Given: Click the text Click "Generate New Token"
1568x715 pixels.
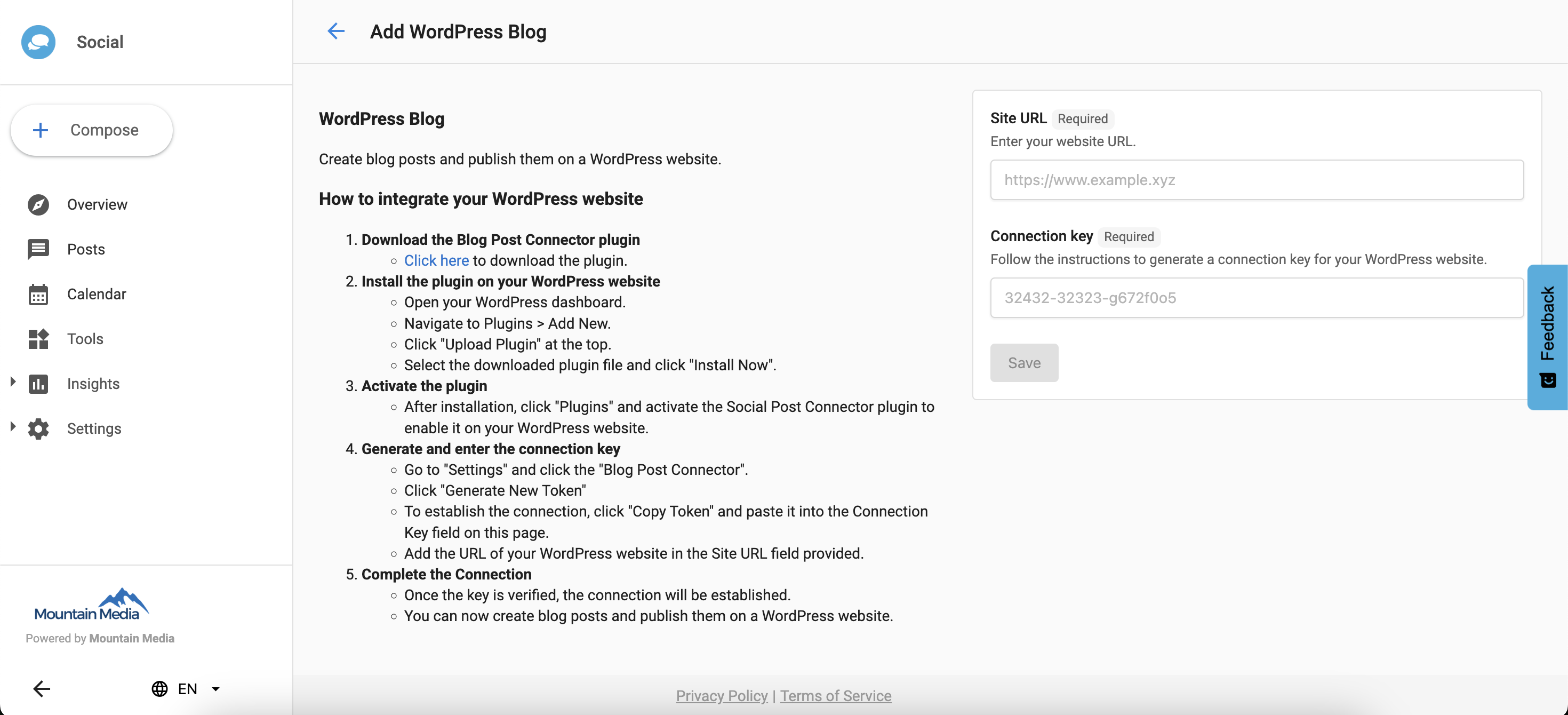Looking at the screenshot, I should pos(495,491).
